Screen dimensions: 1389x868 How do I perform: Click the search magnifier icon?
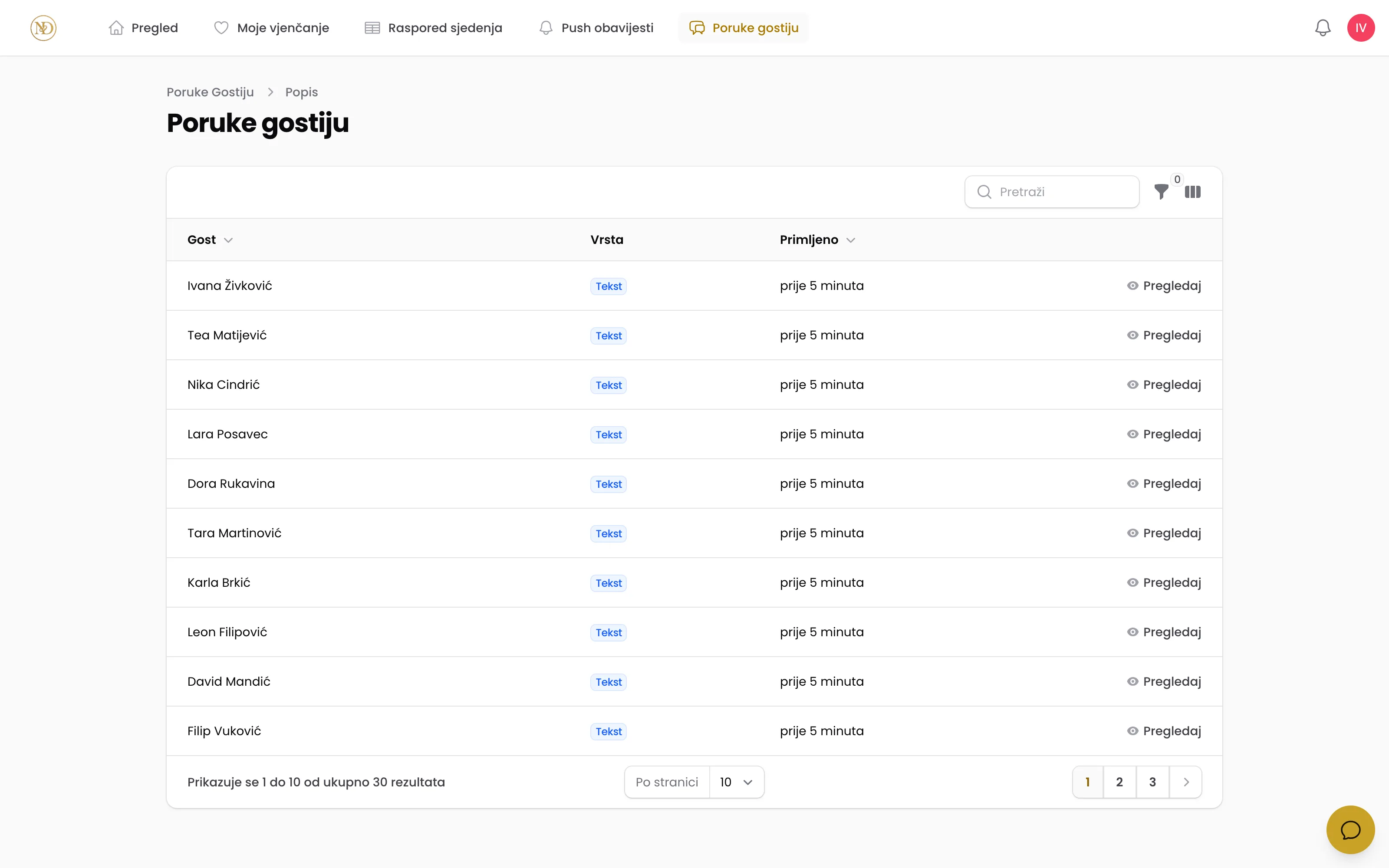[x=984, y=192]
